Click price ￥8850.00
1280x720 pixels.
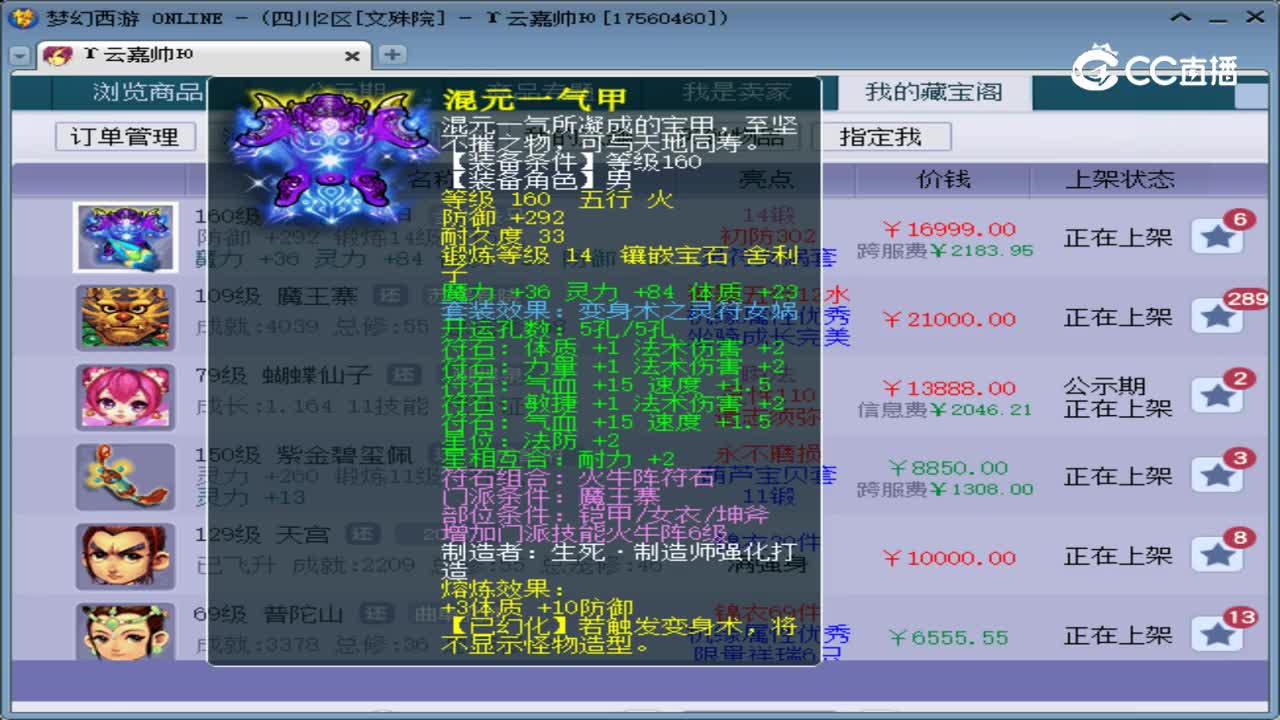click(x=949, y=468)
